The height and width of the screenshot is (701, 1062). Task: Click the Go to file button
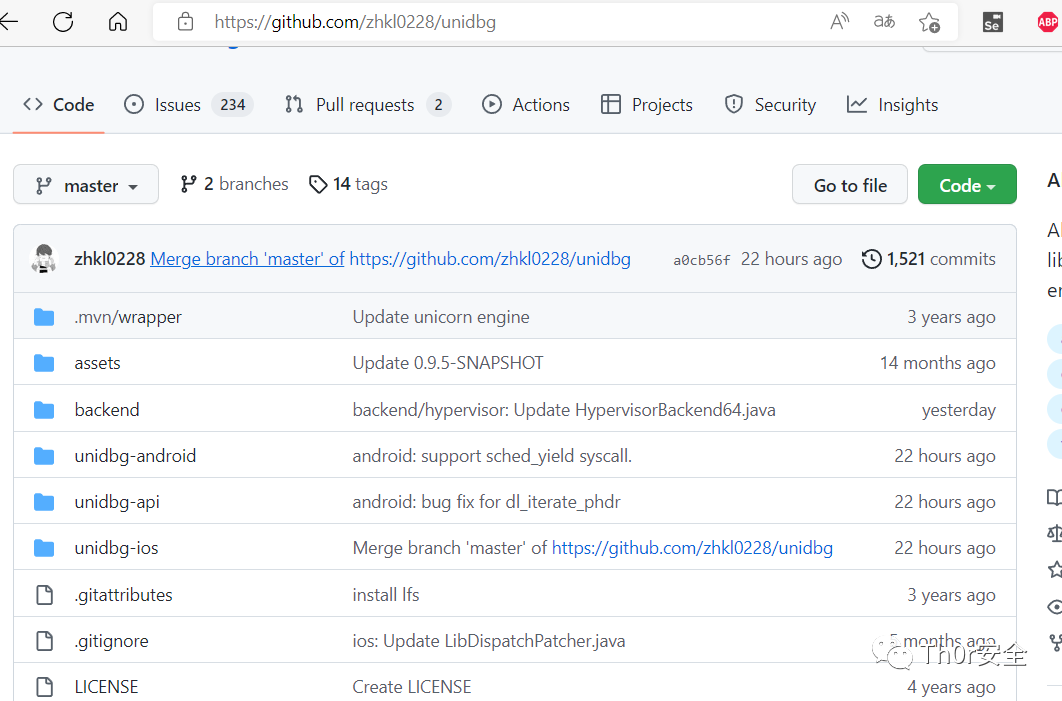point(850,184)
